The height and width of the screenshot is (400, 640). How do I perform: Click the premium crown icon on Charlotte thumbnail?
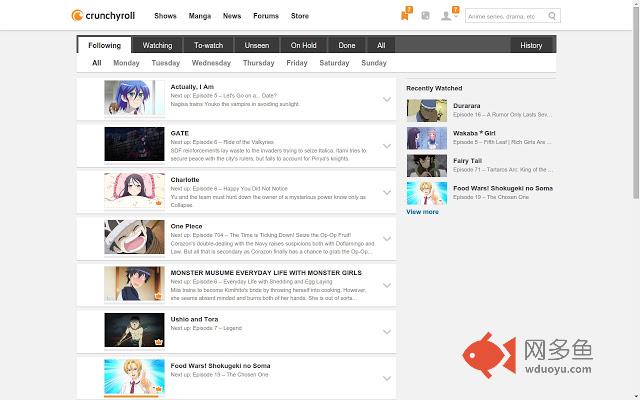coord(158,202)
